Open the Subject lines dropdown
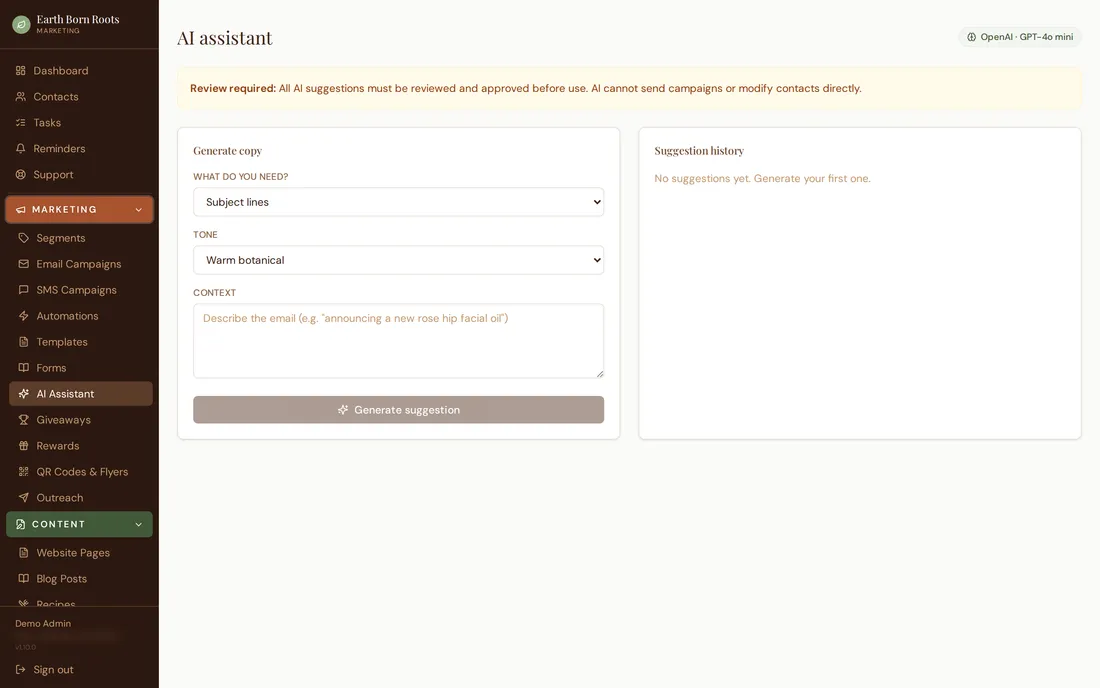This screenshot has height=688, width=1100. (398, 202)
